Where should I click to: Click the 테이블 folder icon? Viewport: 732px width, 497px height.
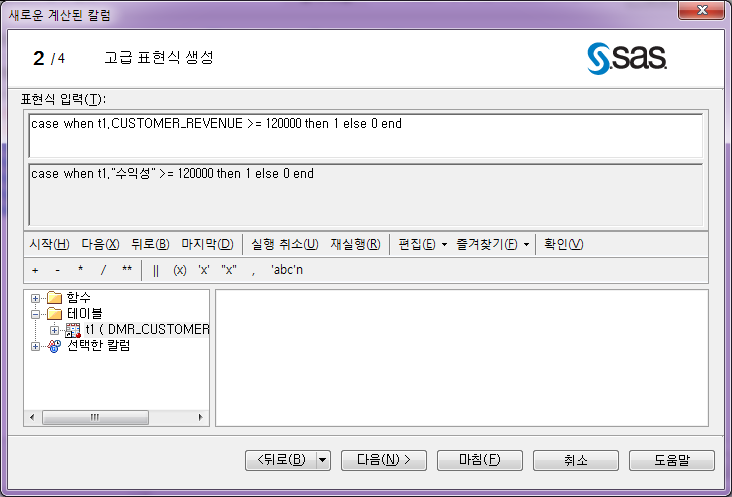pyautogui.click(x=55, y=314)
